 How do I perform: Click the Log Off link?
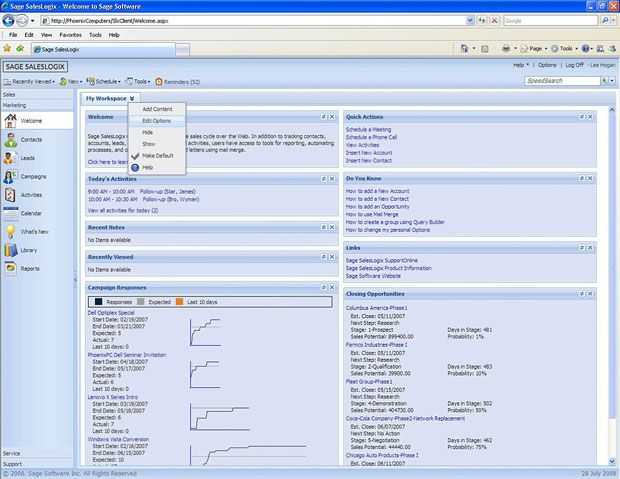(574, 65)
